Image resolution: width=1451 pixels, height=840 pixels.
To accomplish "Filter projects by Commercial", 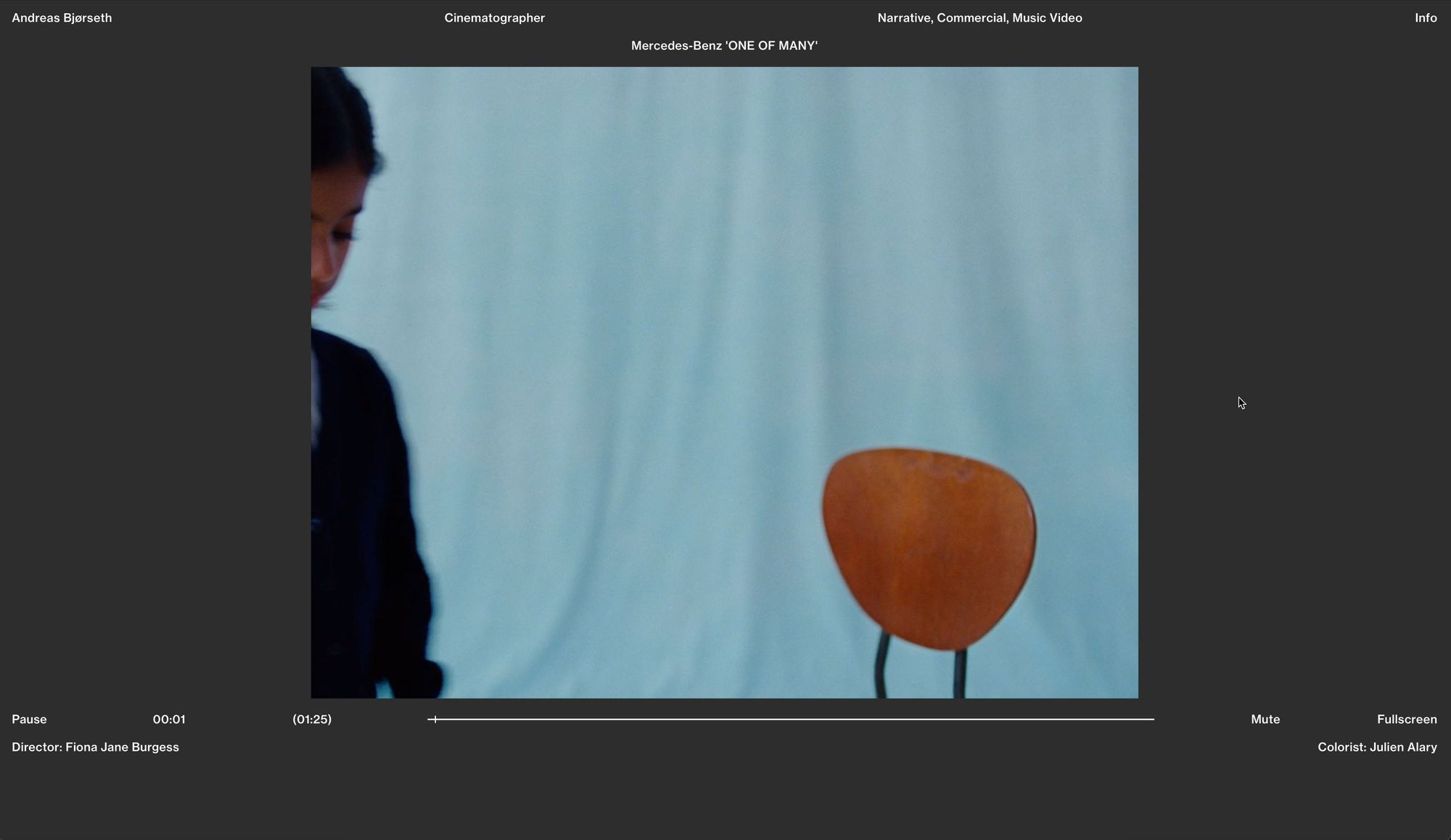I will (x=971, y=18).
